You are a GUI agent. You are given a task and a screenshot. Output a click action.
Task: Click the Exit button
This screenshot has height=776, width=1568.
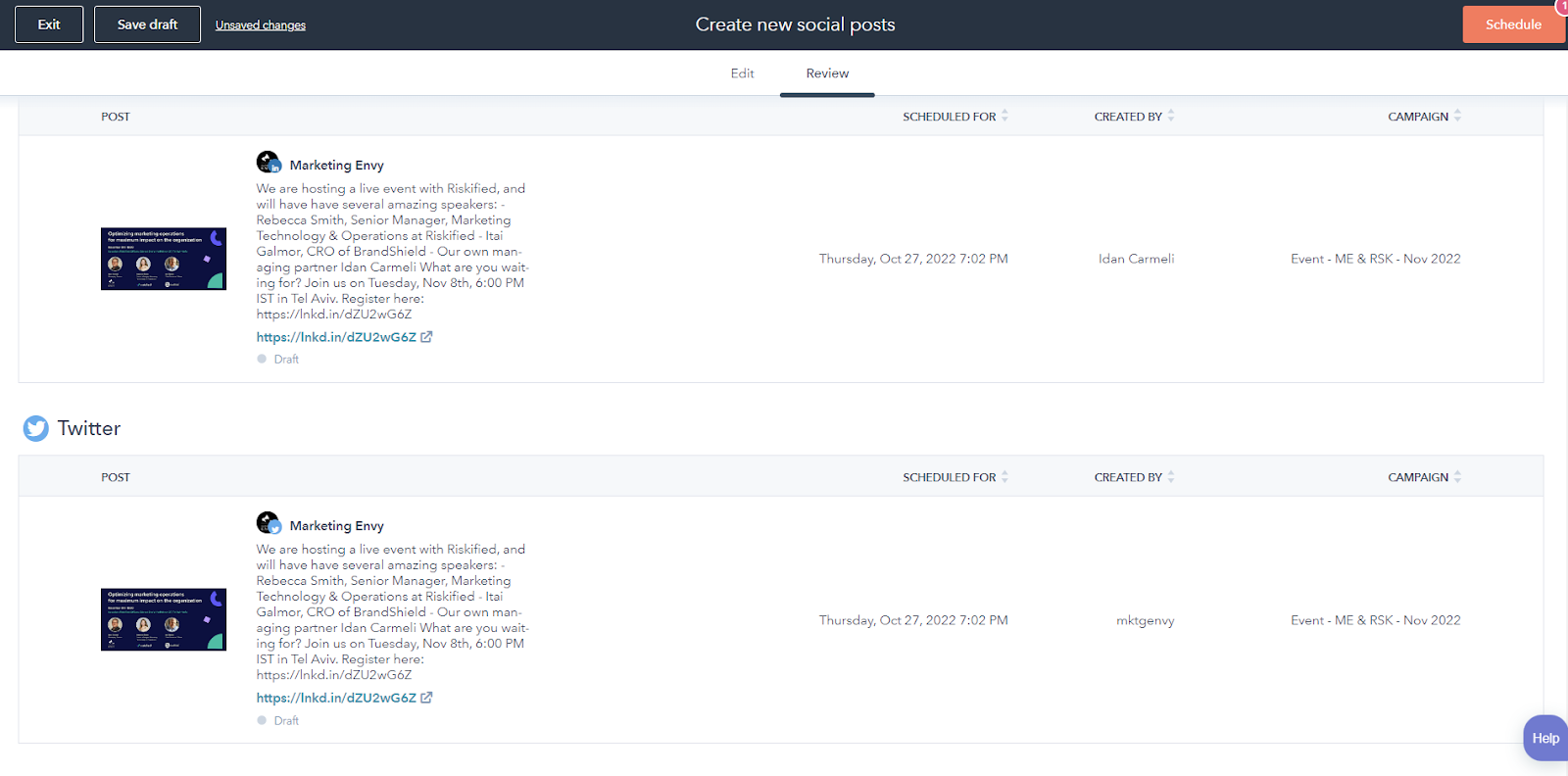[49, 24]
